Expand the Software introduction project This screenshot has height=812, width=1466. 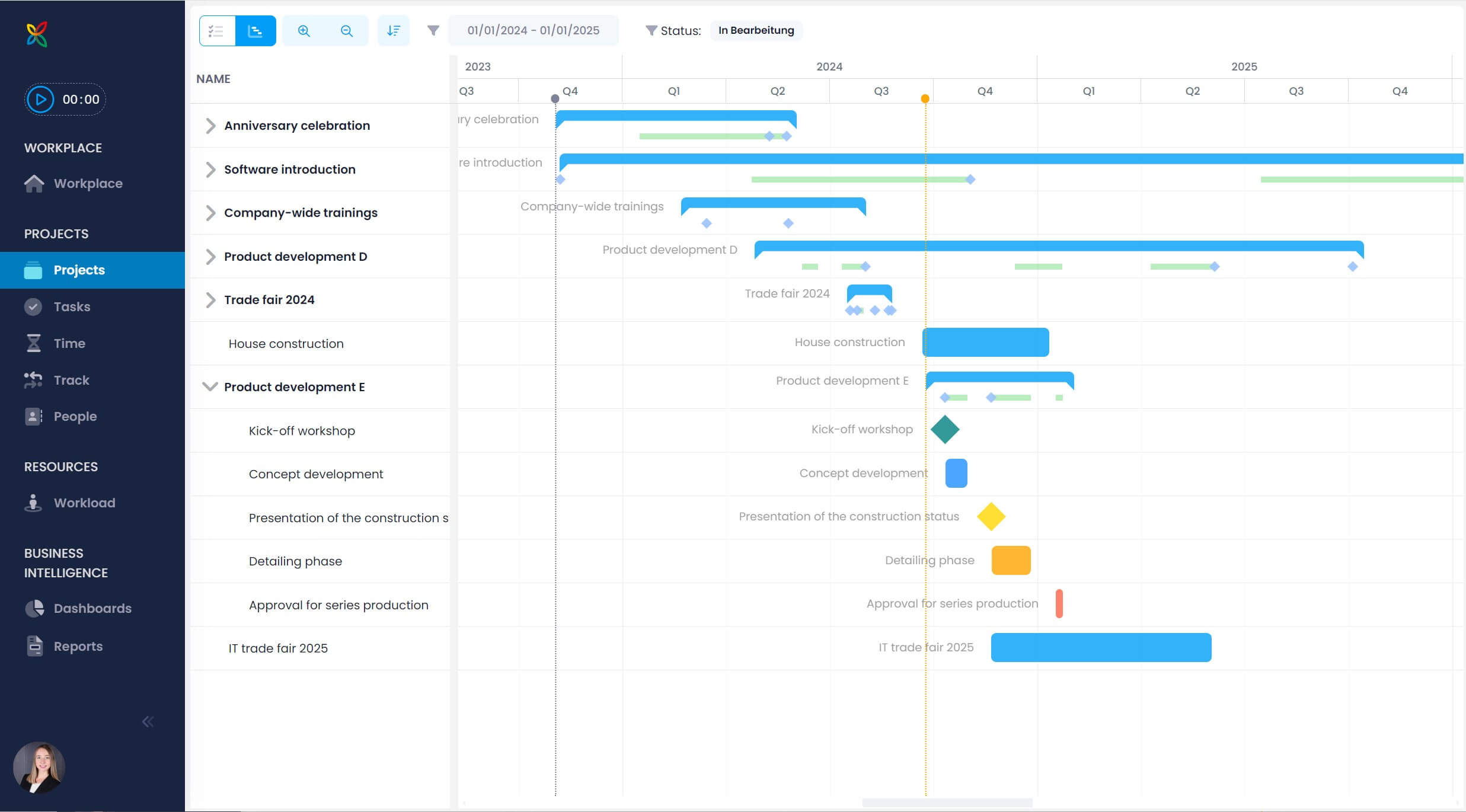210,170
